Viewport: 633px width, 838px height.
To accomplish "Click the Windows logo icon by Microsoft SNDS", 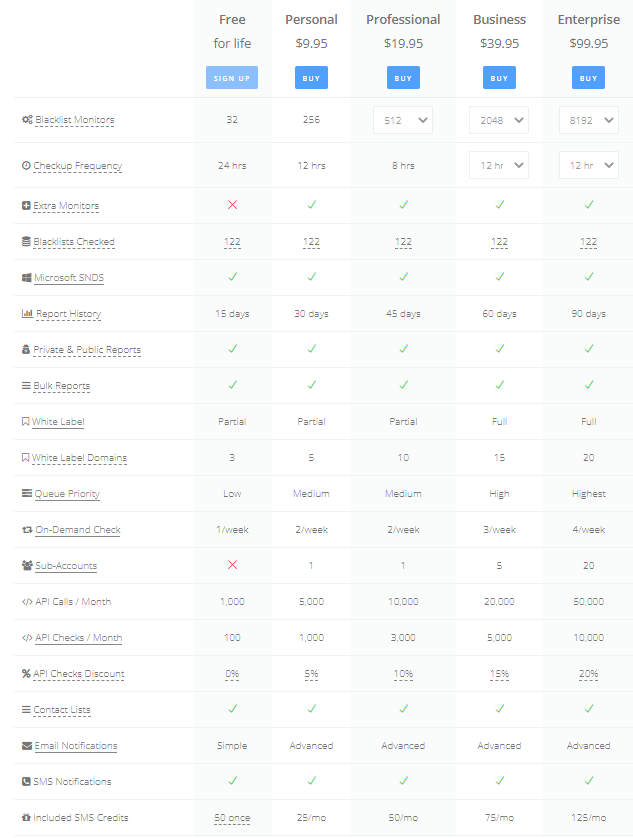I will (26, 278).
